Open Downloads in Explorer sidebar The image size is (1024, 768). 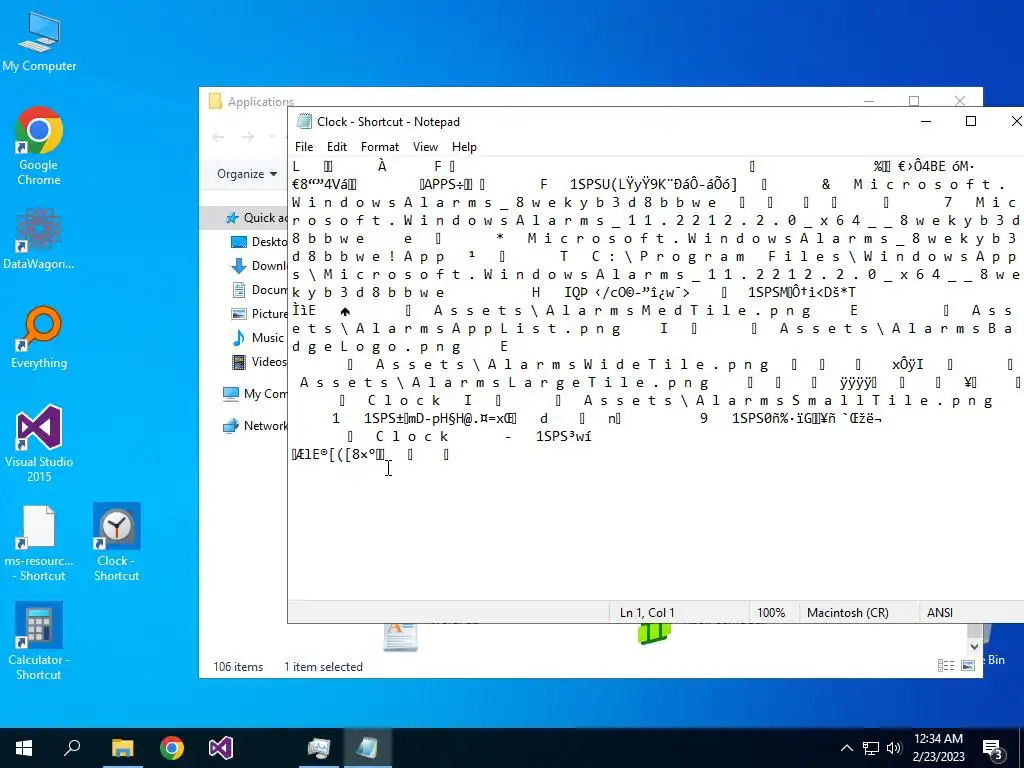tap(259, 266)
